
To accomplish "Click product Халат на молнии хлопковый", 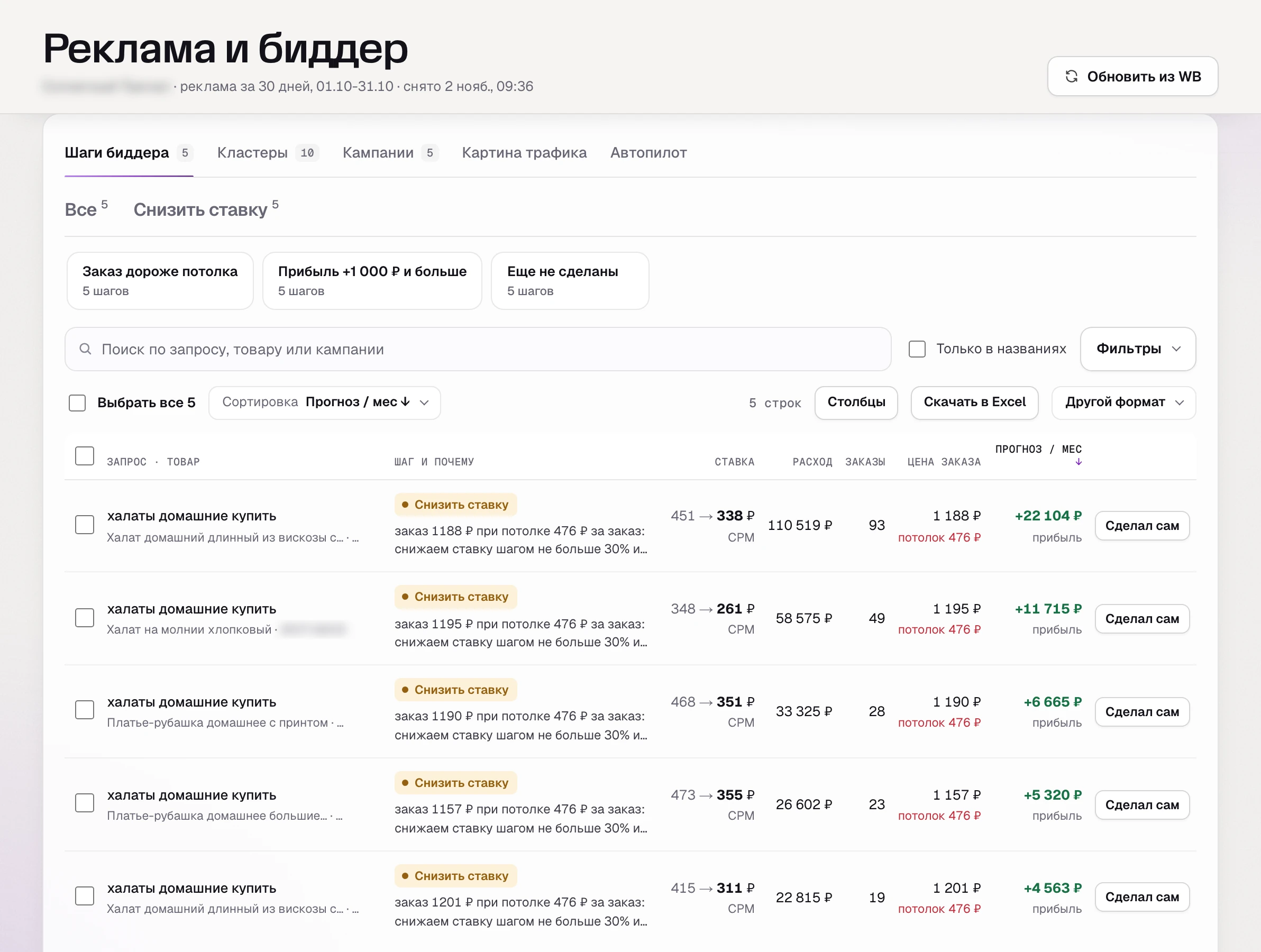I will pyautogui.click(x=189, y=629).
